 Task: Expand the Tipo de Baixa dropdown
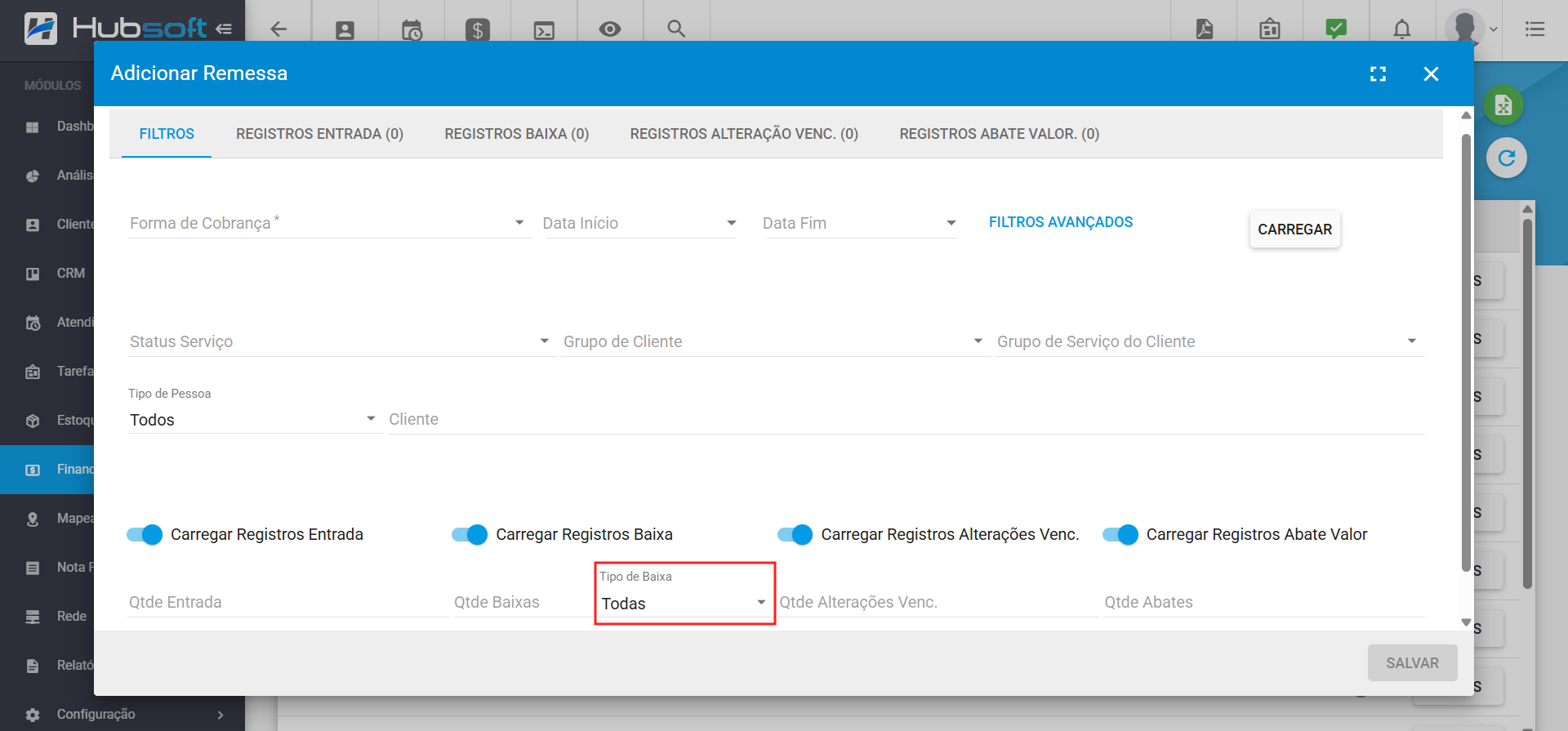point(684,604)
